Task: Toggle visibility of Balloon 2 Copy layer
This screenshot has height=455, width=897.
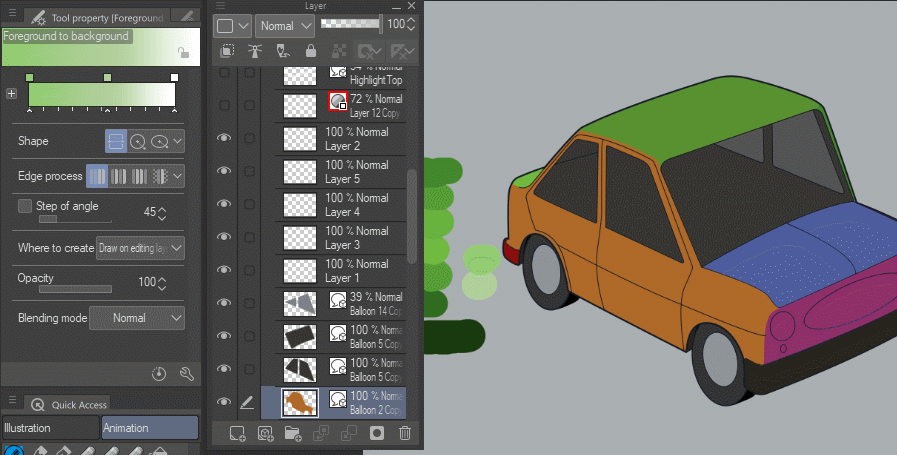Action: pos(224,402)
